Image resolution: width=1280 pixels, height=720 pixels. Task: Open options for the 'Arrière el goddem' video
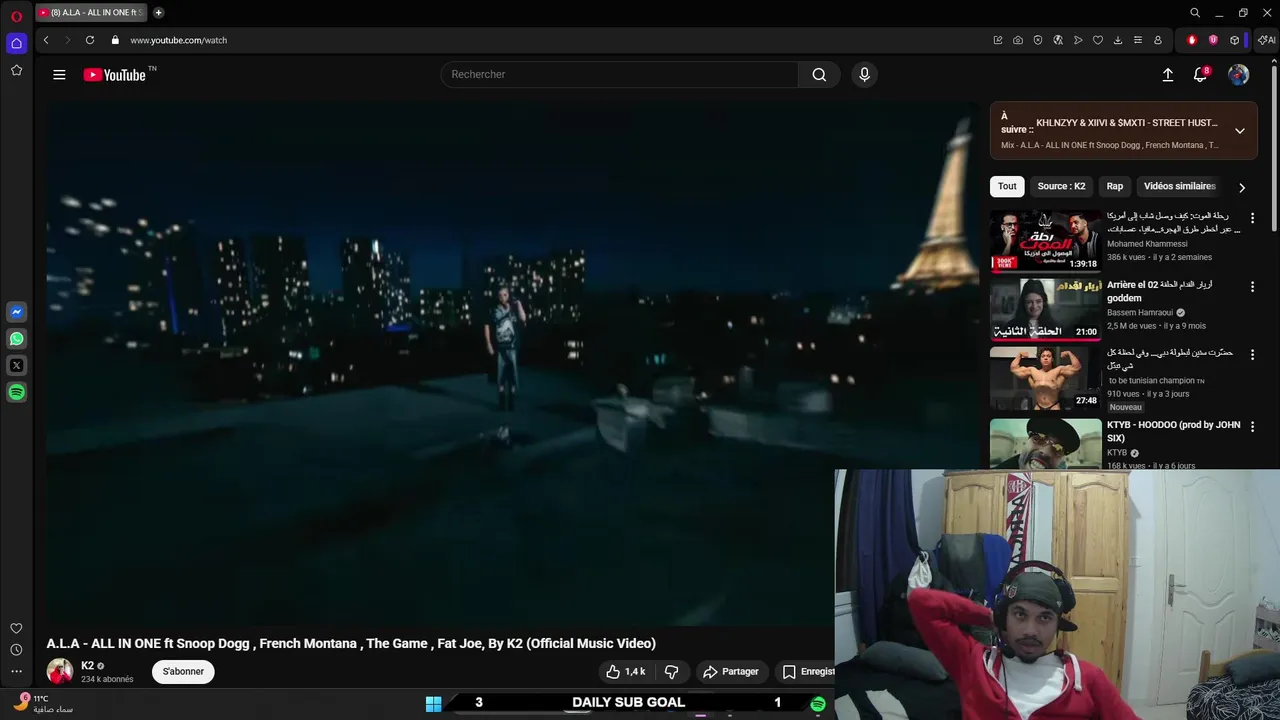[1252, 287]
